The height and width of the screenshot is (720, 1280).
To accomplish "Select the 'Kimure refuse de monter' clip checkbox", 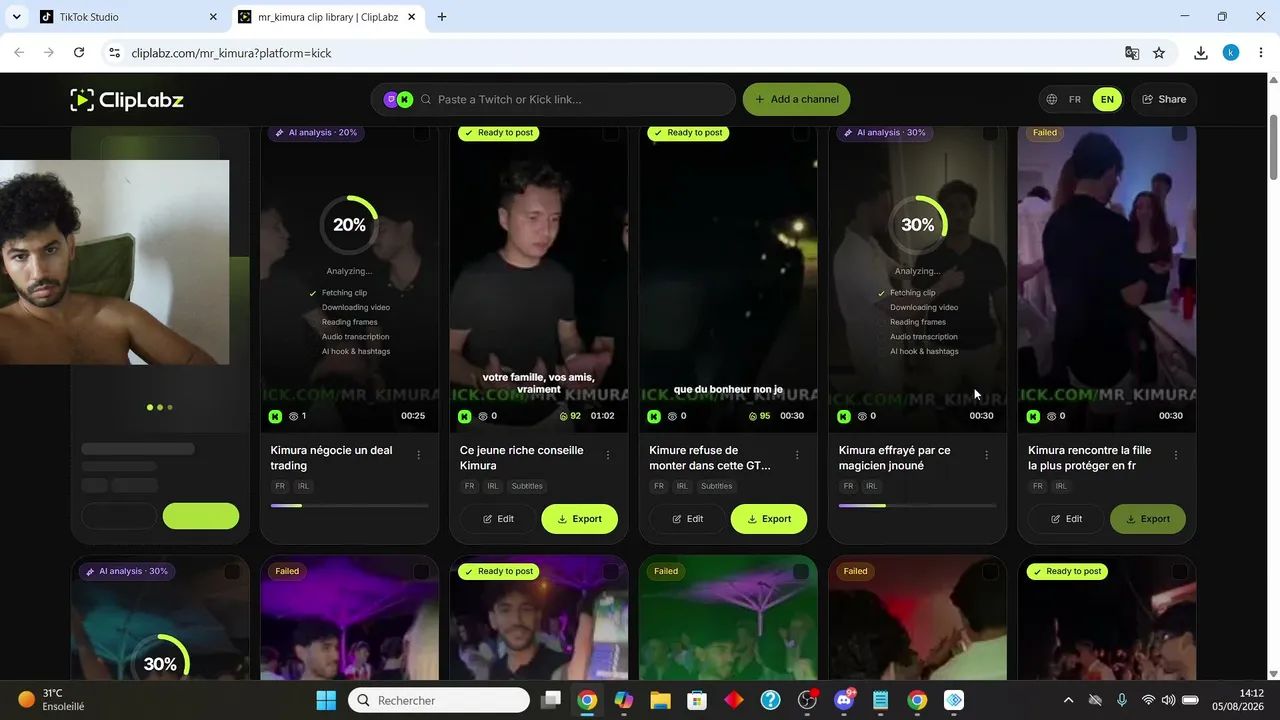I will [x=800, y=133].
